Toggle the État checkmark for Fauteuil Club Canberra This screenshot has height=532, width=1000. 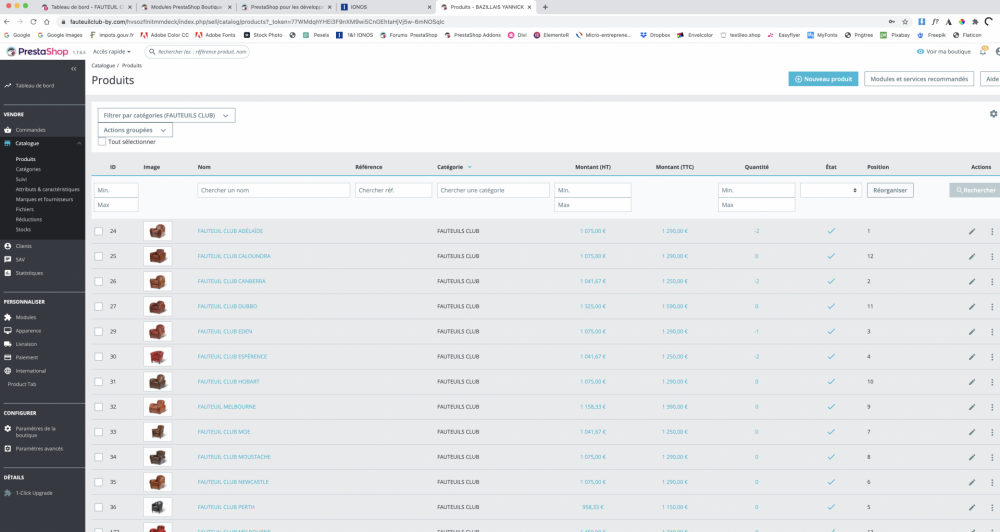pyautogui.click(x=830, y=281)
